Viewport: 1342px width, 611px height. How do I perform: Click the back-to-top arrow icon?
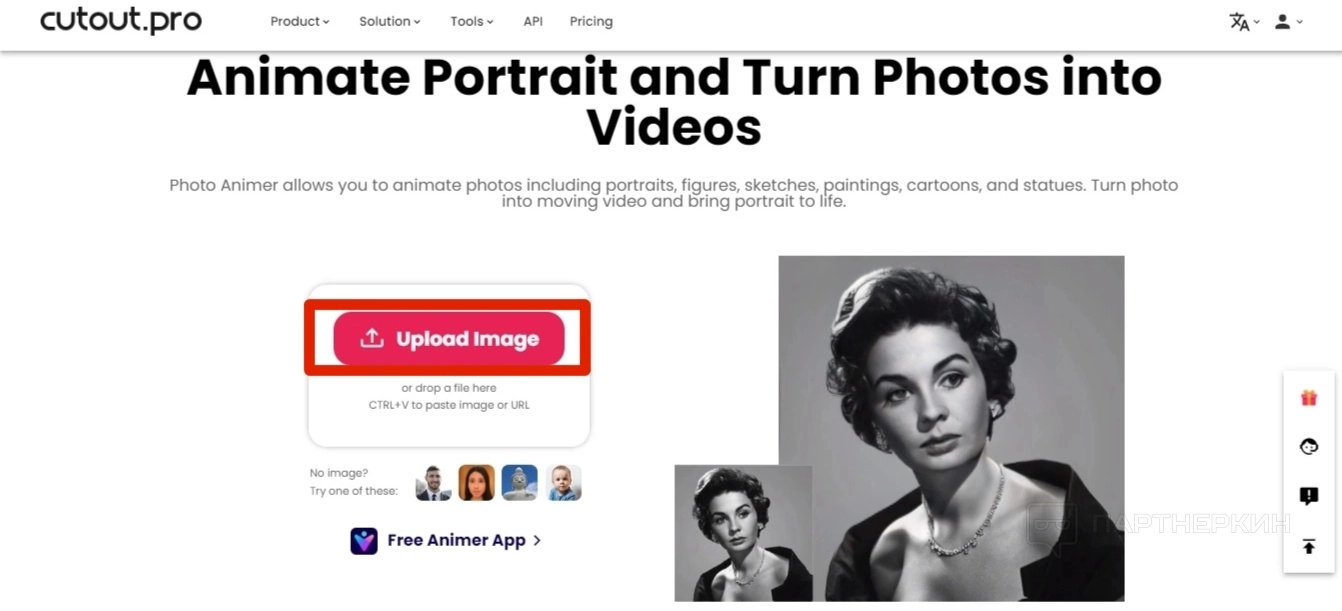click(1308, 546)
